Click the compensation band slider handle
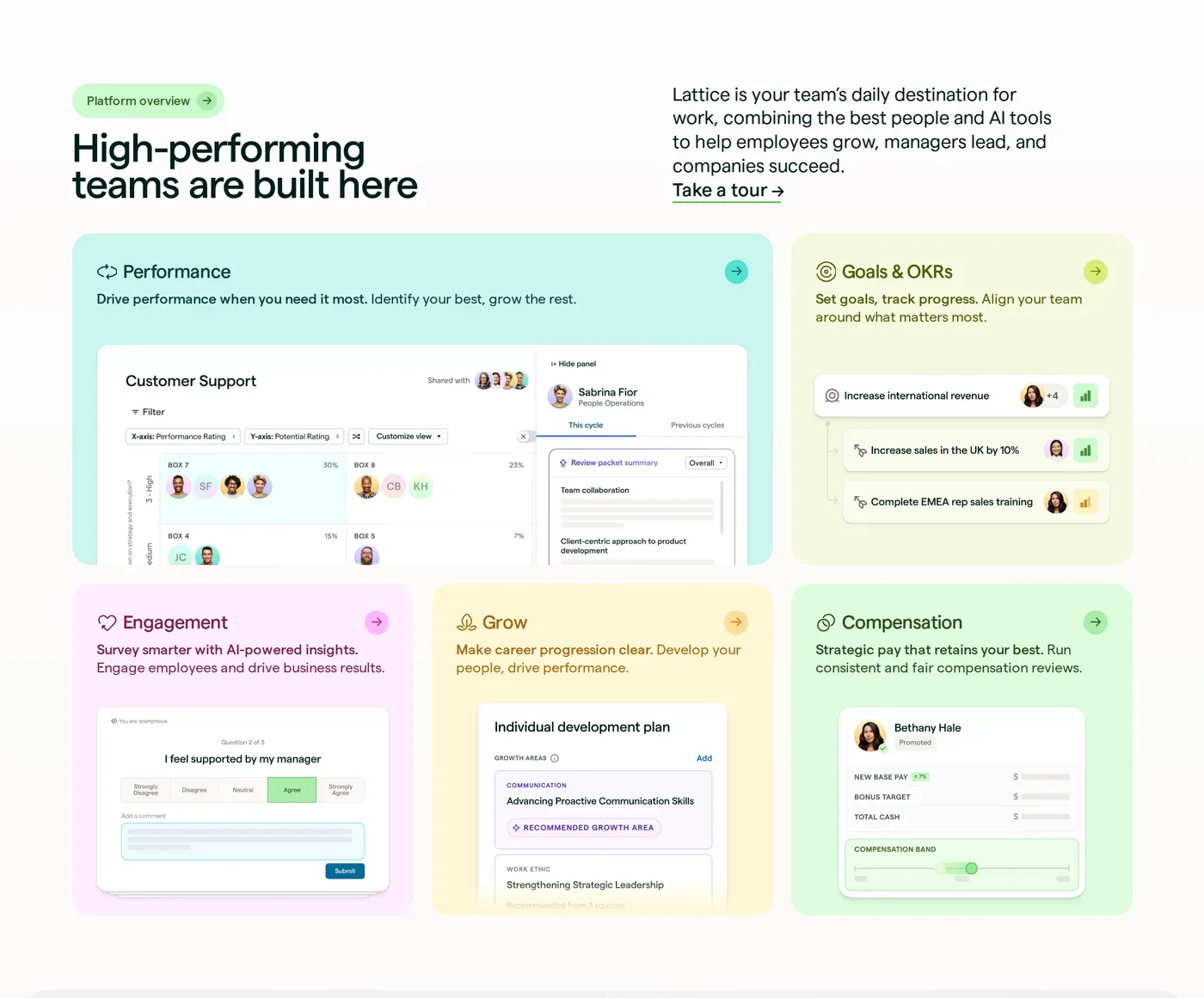Image resolution: width=1204 pixels, height=998 pixels. (971, 868)
